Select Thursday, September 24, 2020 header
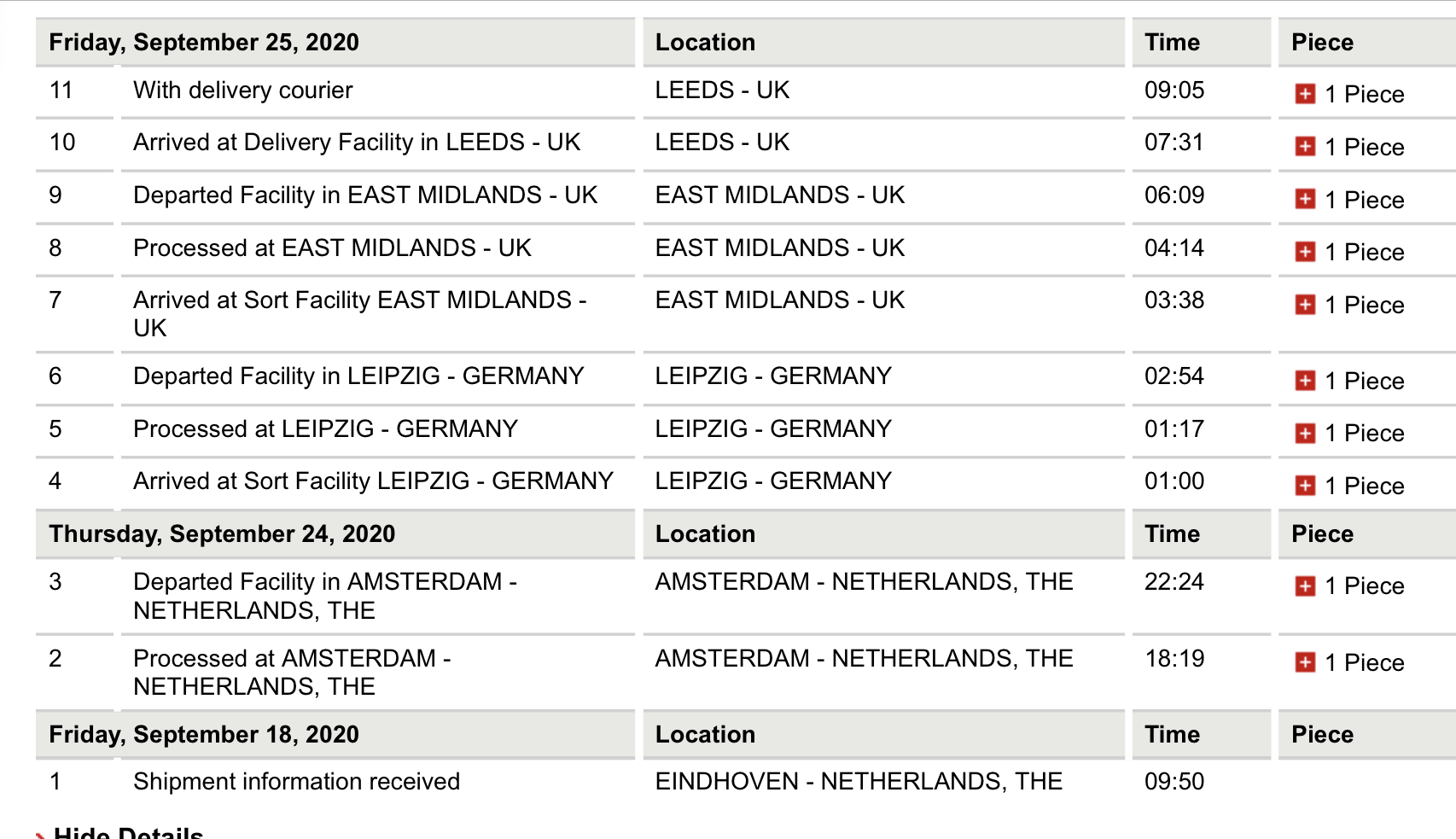This screenshot has height=839, width=1456. [x=222, y=534]
